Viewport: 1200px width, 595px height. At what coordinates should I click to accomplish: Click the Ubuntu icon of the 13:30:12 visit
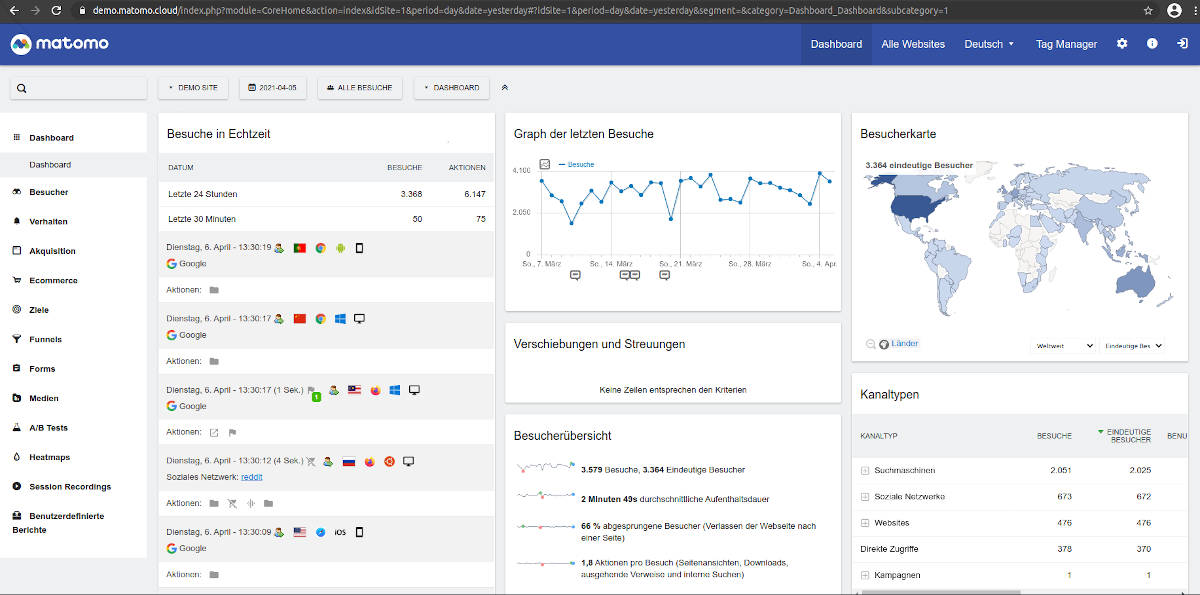point(389,462)
